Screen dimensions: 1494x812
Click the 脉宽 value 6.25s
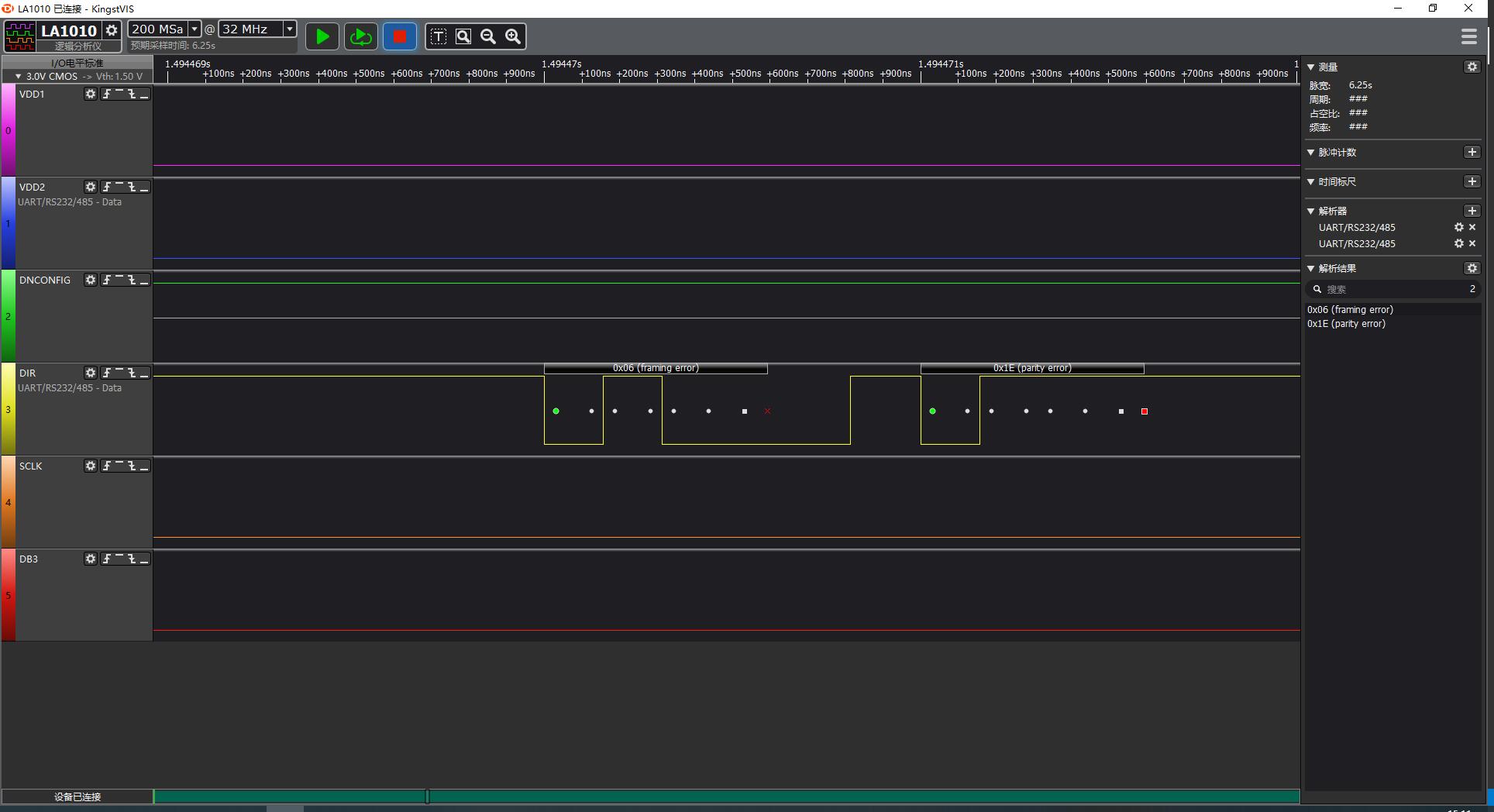(x=1360, y=85)
